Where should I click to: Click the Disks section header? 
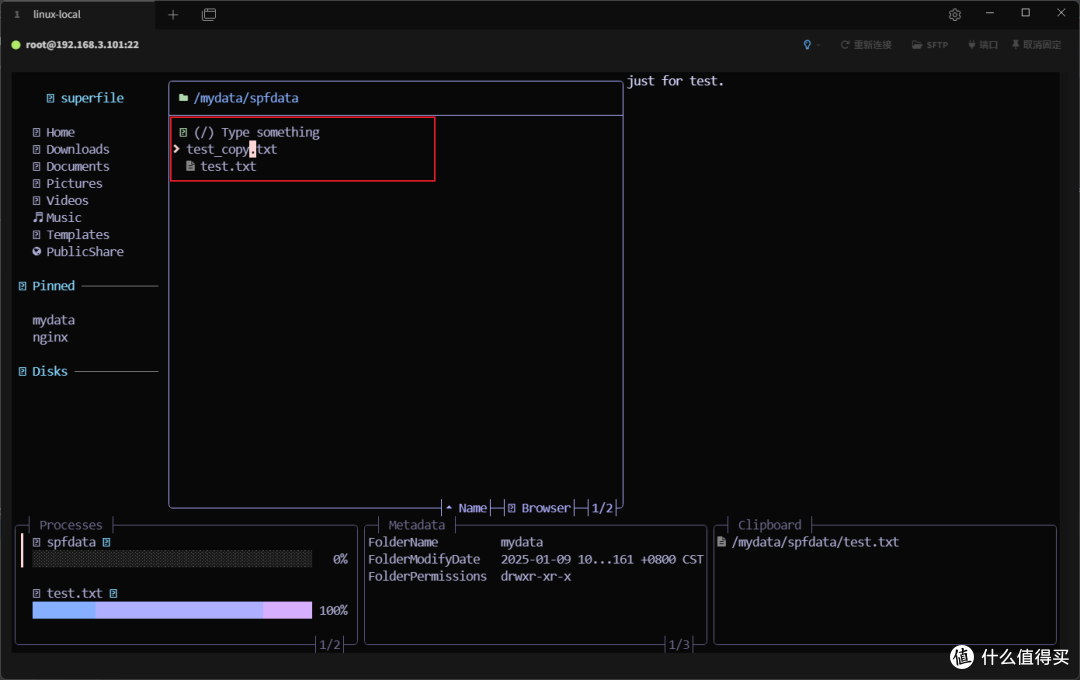(43, 371)
